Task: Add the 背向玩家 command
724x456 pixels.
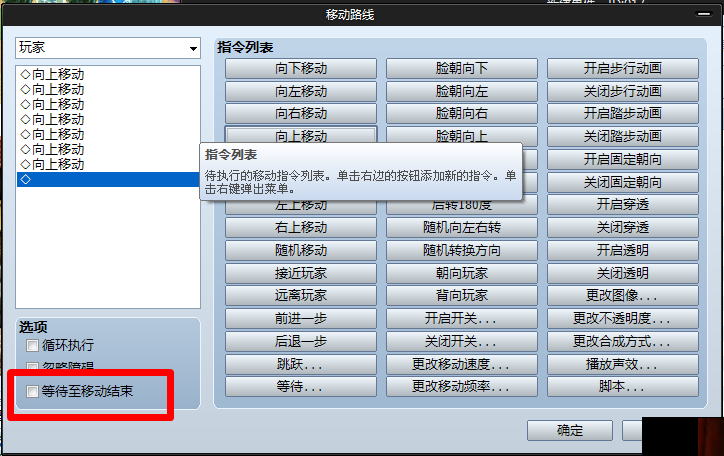Action: pos(462,295)
